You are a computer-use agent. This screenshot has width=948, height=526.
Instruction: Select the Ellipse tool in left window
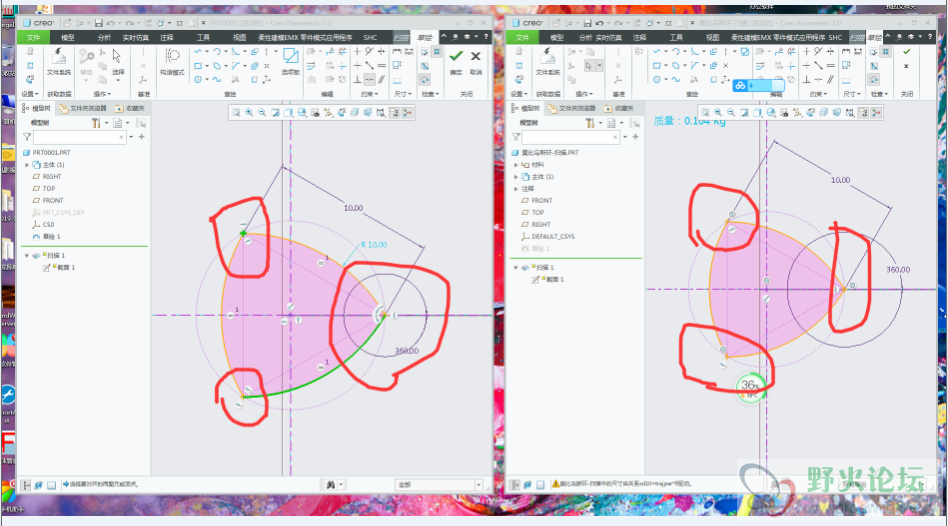217,66
